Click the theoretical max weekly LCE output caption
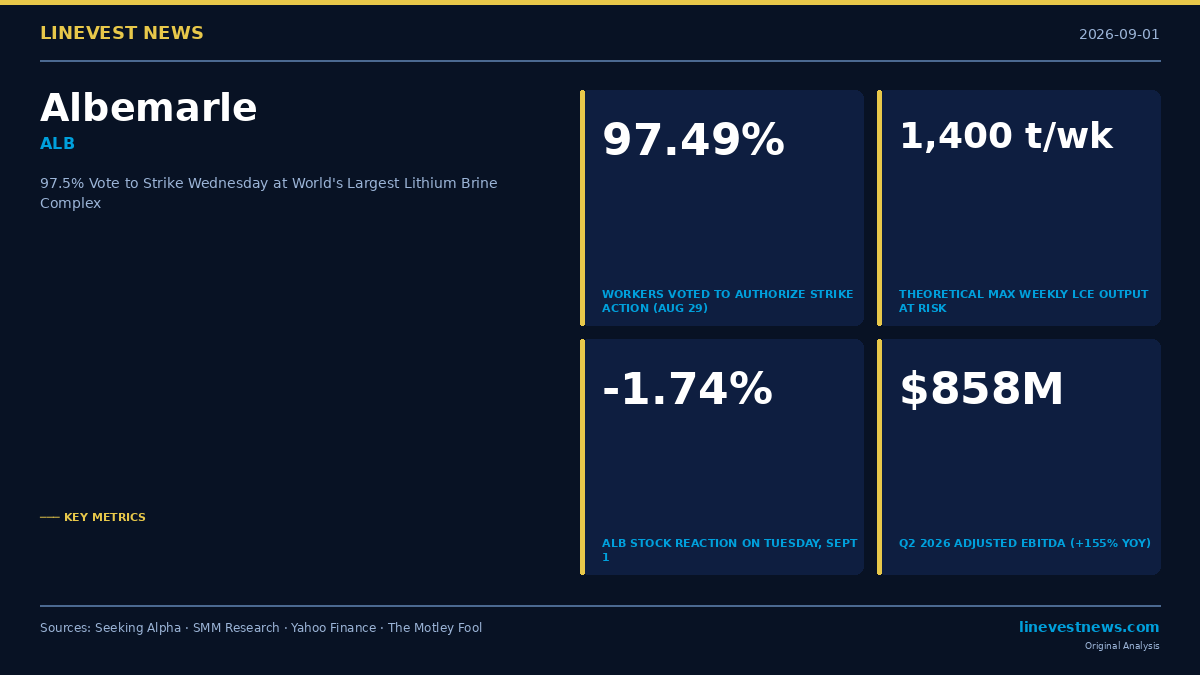This screenshot has height=675, width=1200. coord(1024,302)
